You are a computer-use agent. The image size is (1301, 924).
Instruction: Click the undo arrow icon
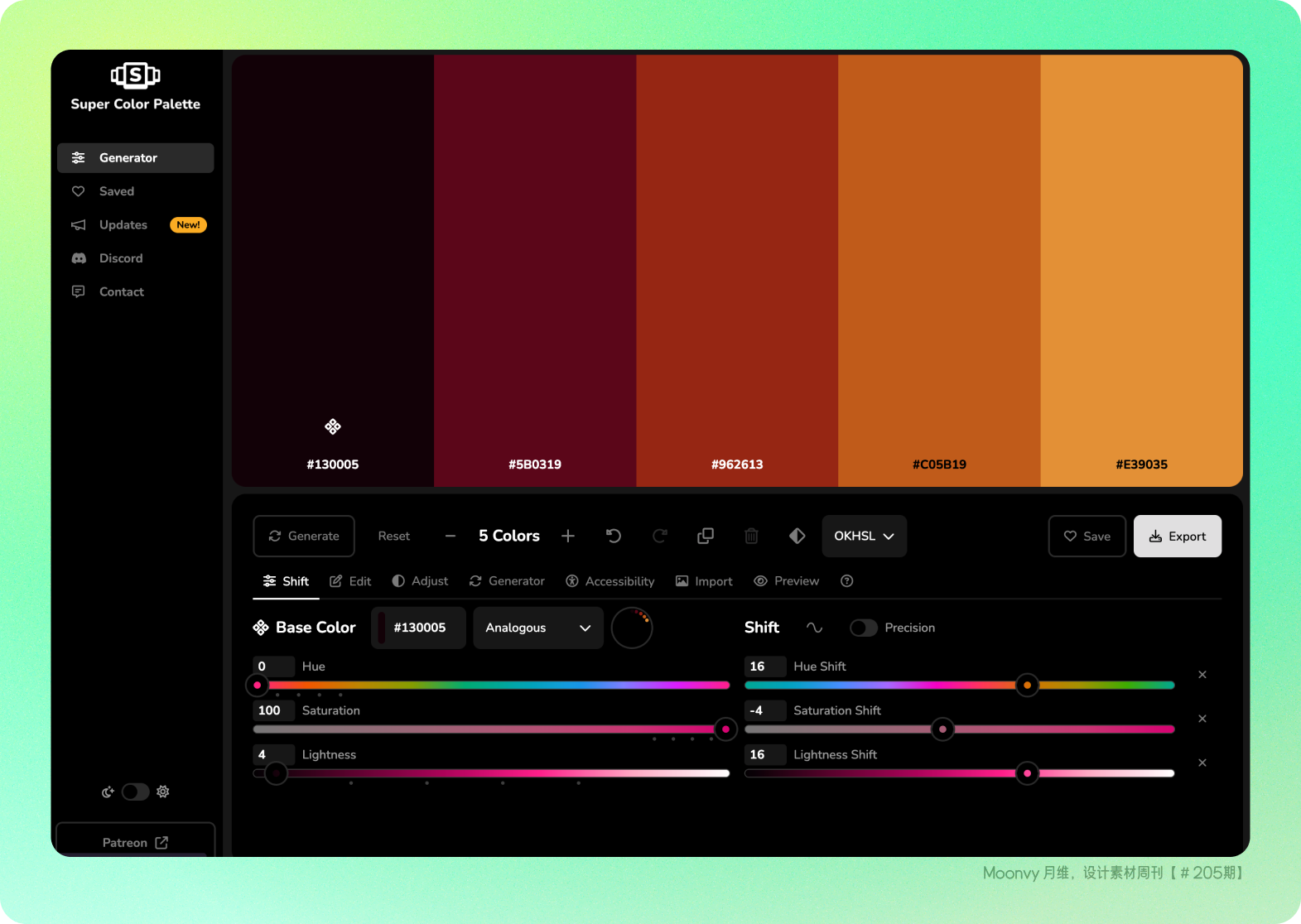pyautogui.click(x=614, y=536)
